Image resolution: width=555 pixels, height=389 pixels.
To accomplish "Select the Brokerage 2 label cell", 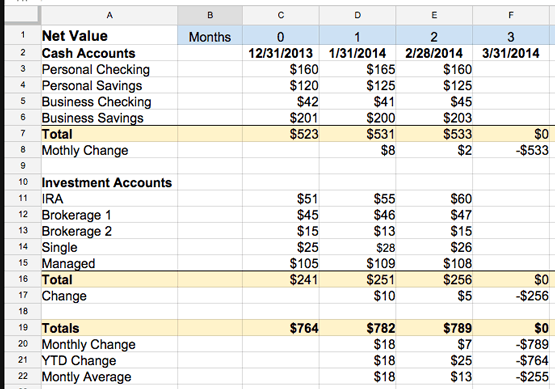I will pos(109,231).
